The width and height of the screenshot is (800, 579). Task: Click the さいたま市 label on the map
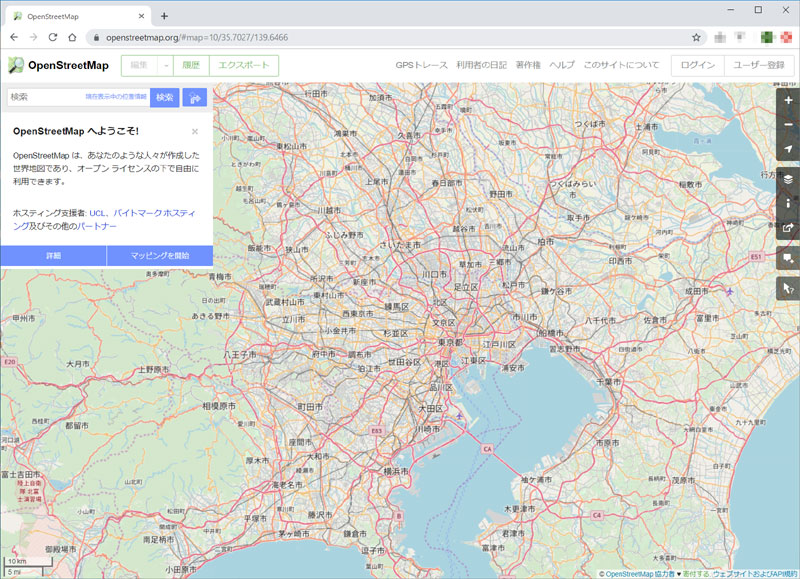pos(400,245)
